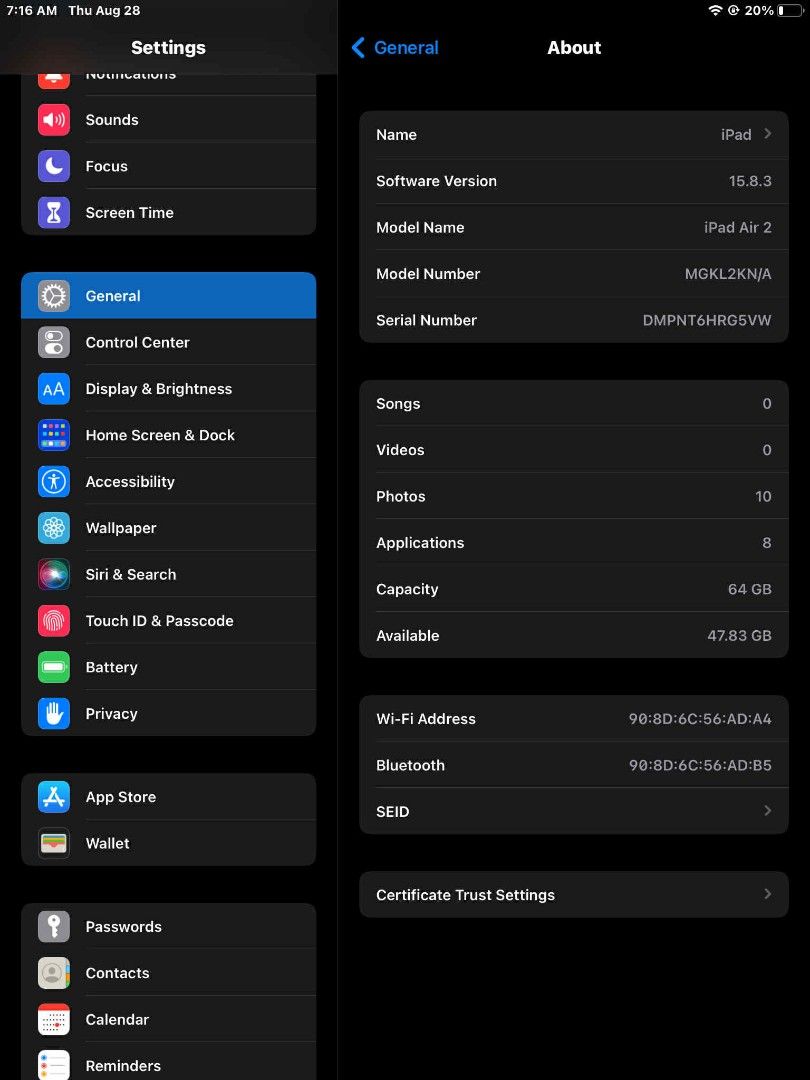Open Calendar settings
This screenshot has height=1080, width=810.
(169, 1019)
